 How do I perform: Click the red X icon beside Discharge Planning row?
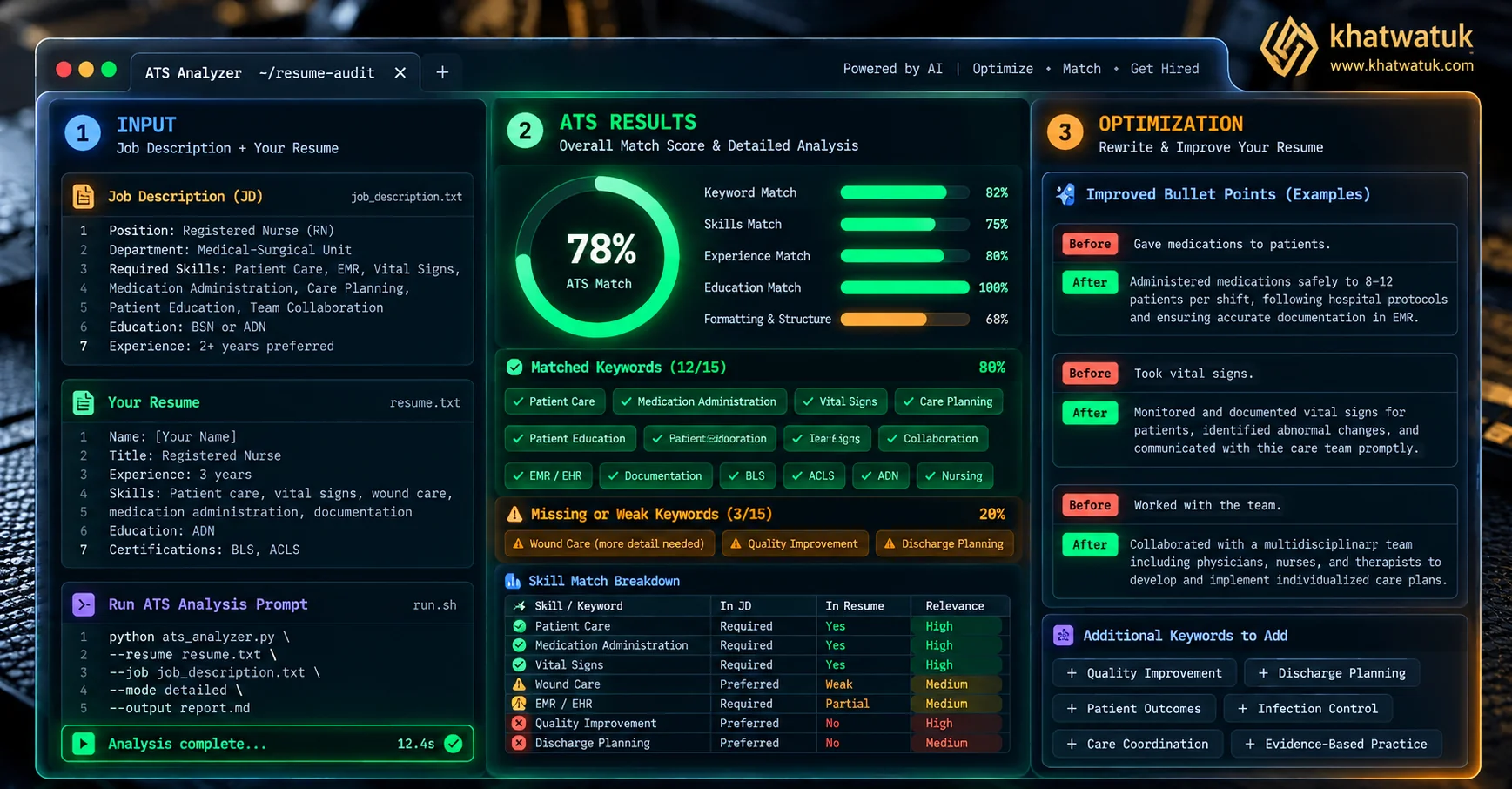click(x=519, y=743)
